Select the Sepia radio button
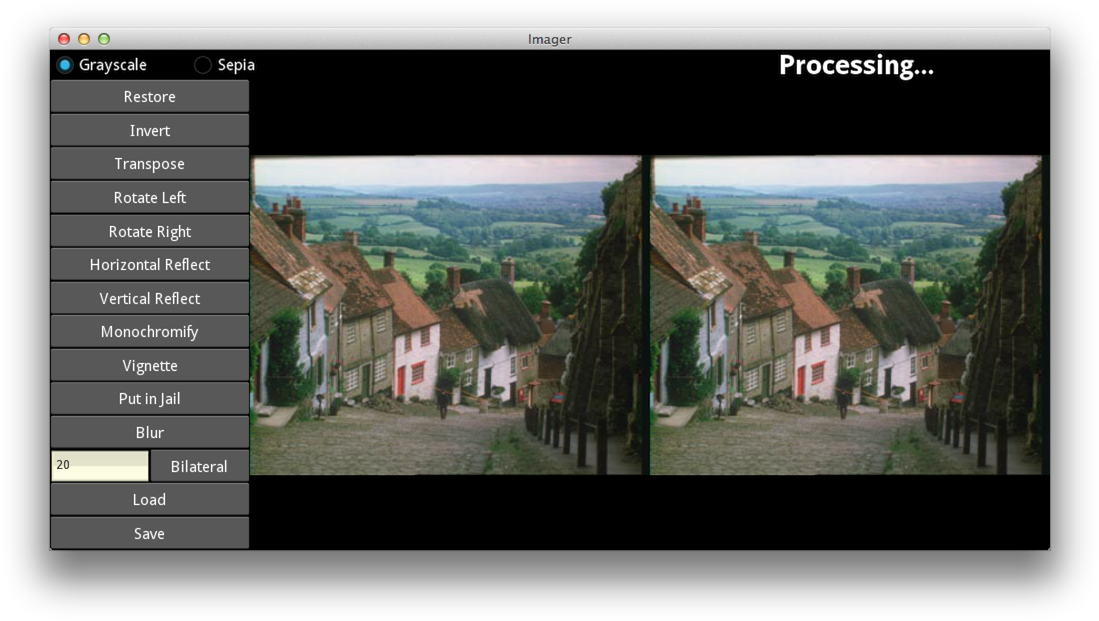 coord(203,65)
